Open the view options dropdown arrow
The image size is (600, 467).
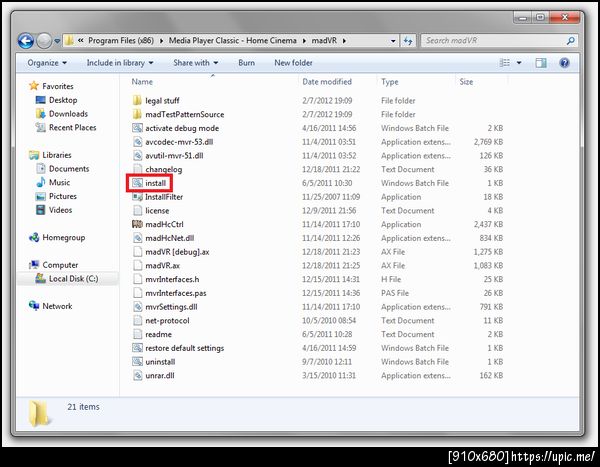[519, 63]
